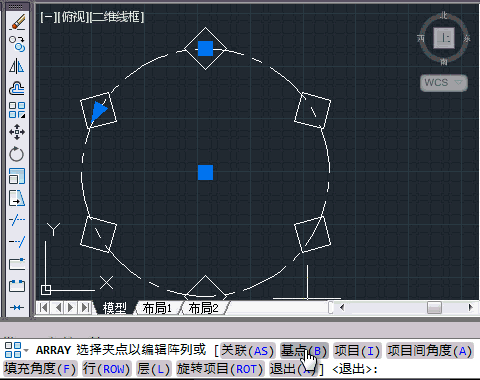The image size is (480, 380).
Task: Select the Extend tool
Action: click(17, 242)
